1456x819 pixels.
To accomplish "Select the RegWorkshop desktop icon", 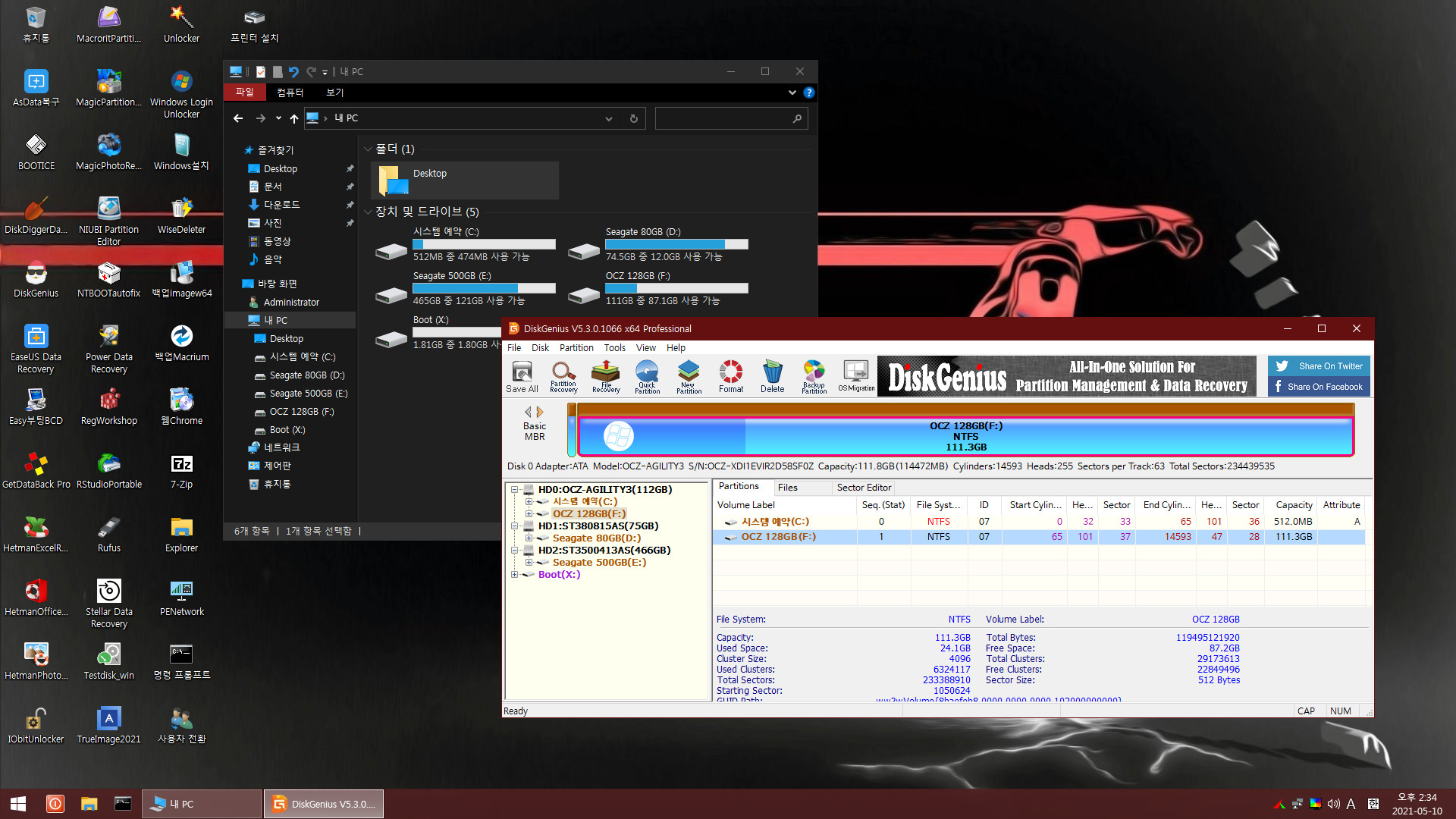I will [109, 407].
